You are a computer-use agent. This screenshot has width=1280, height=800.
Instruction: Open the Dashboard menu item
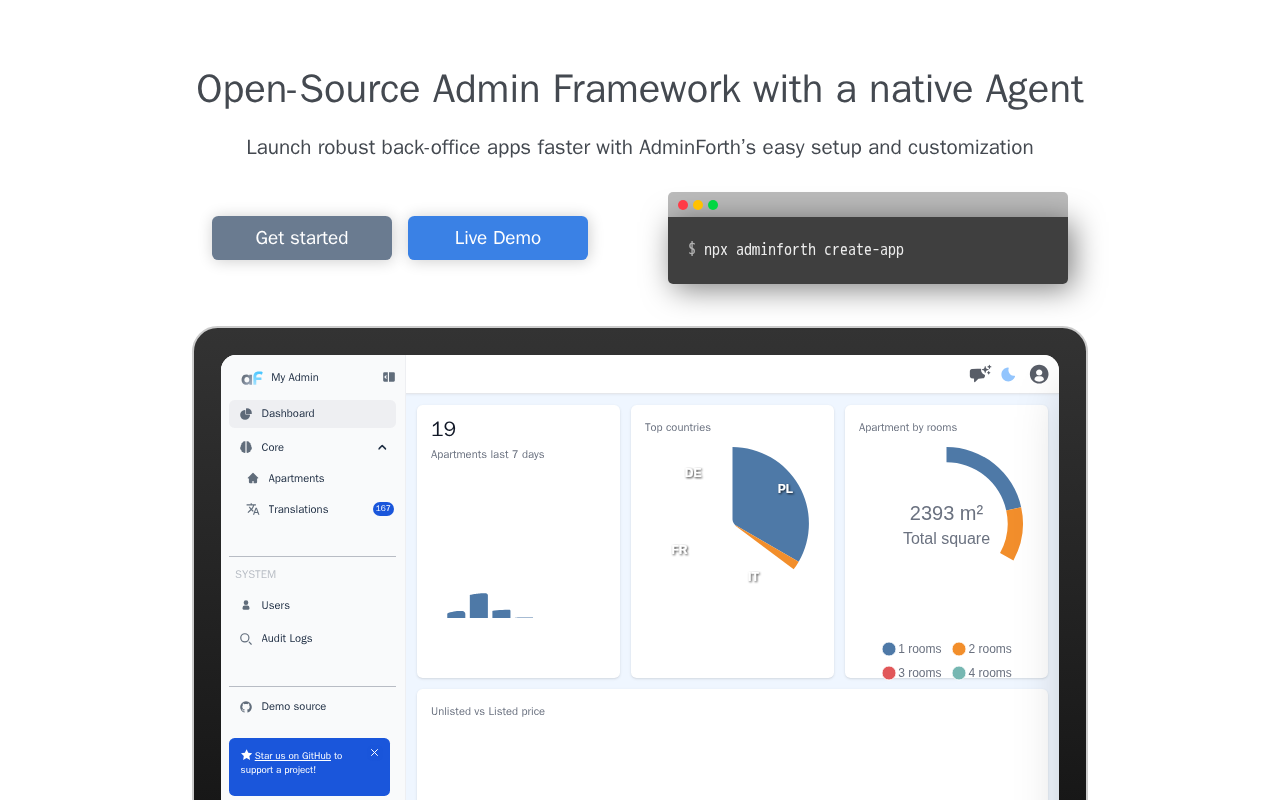pyautogui.click(x=312, y=414)
